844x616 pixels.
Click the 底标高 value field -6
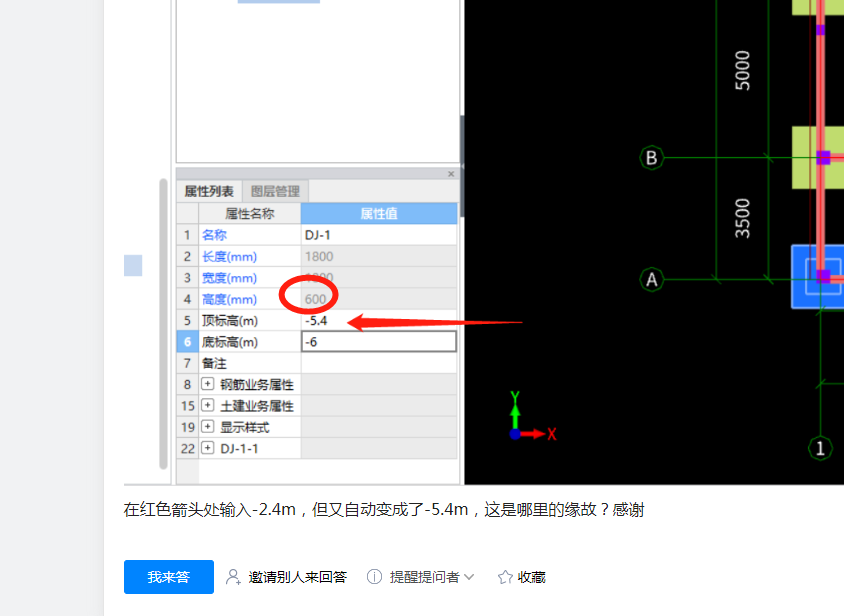(x=379, y=342)
